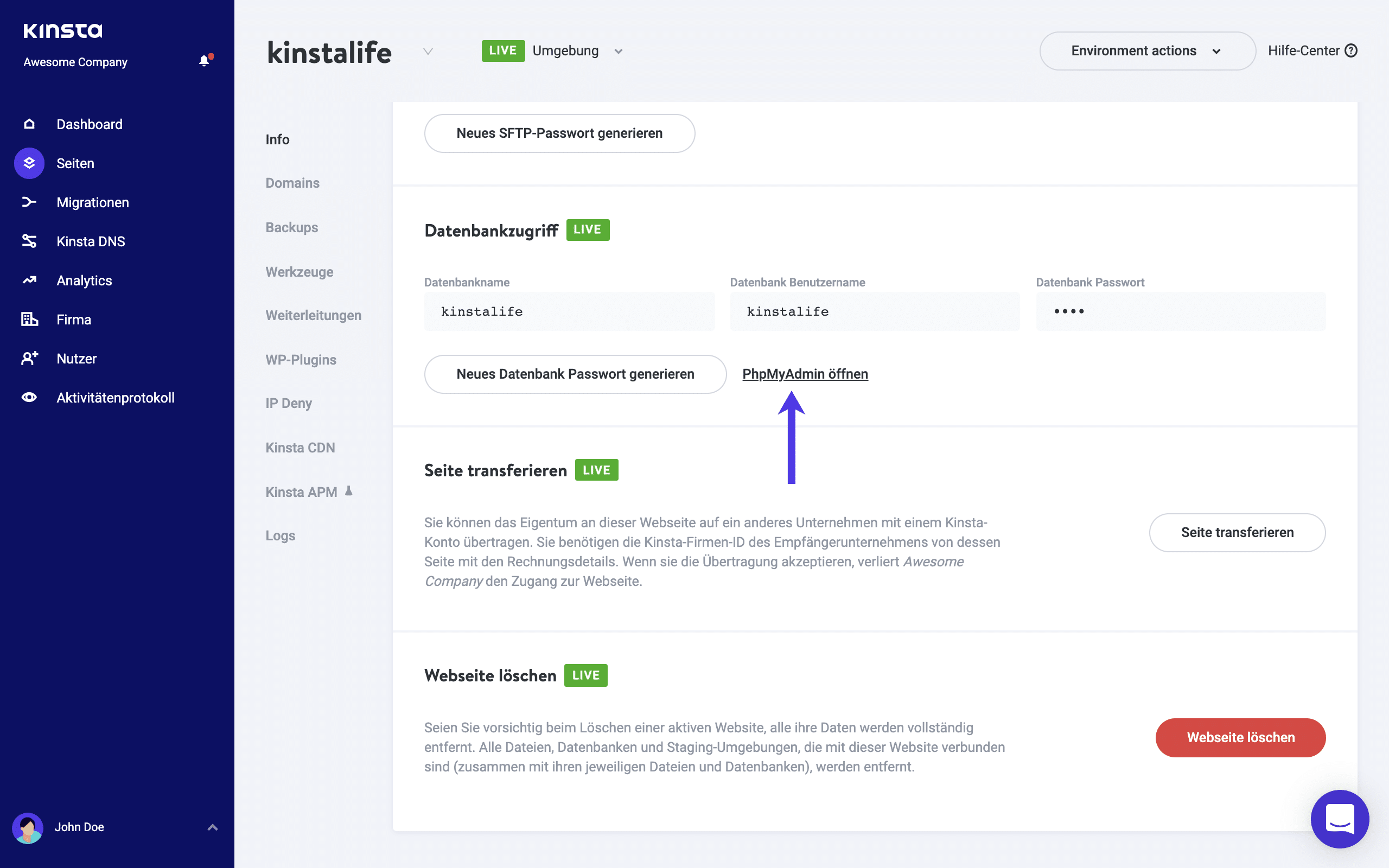The height and width of the screenshot is (868, 1389).
Task: Click the Hilfe-Center question mark icon
Action: point(1351,50)
